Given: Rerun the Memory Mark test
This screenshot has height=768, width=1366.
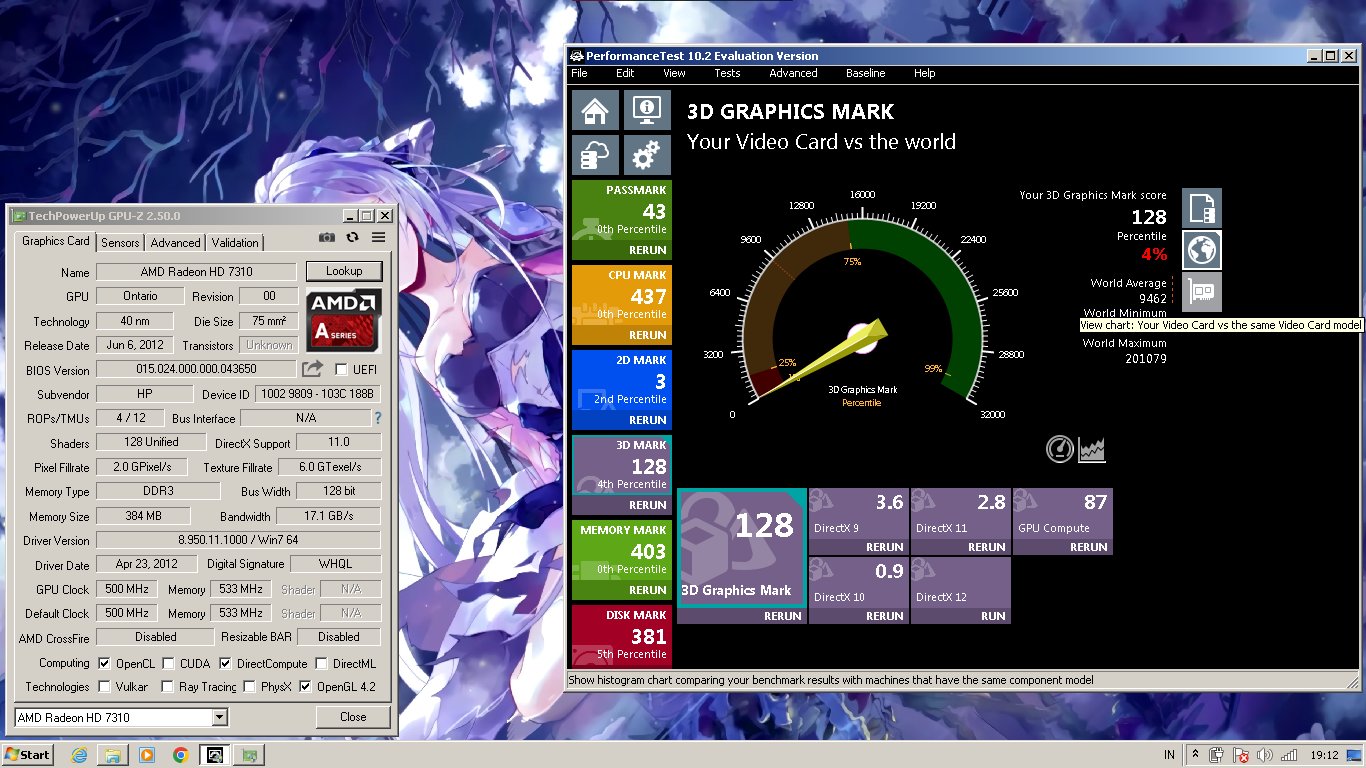Looking at the screenshot, I should pyautogui.click(x=648, y=590).
